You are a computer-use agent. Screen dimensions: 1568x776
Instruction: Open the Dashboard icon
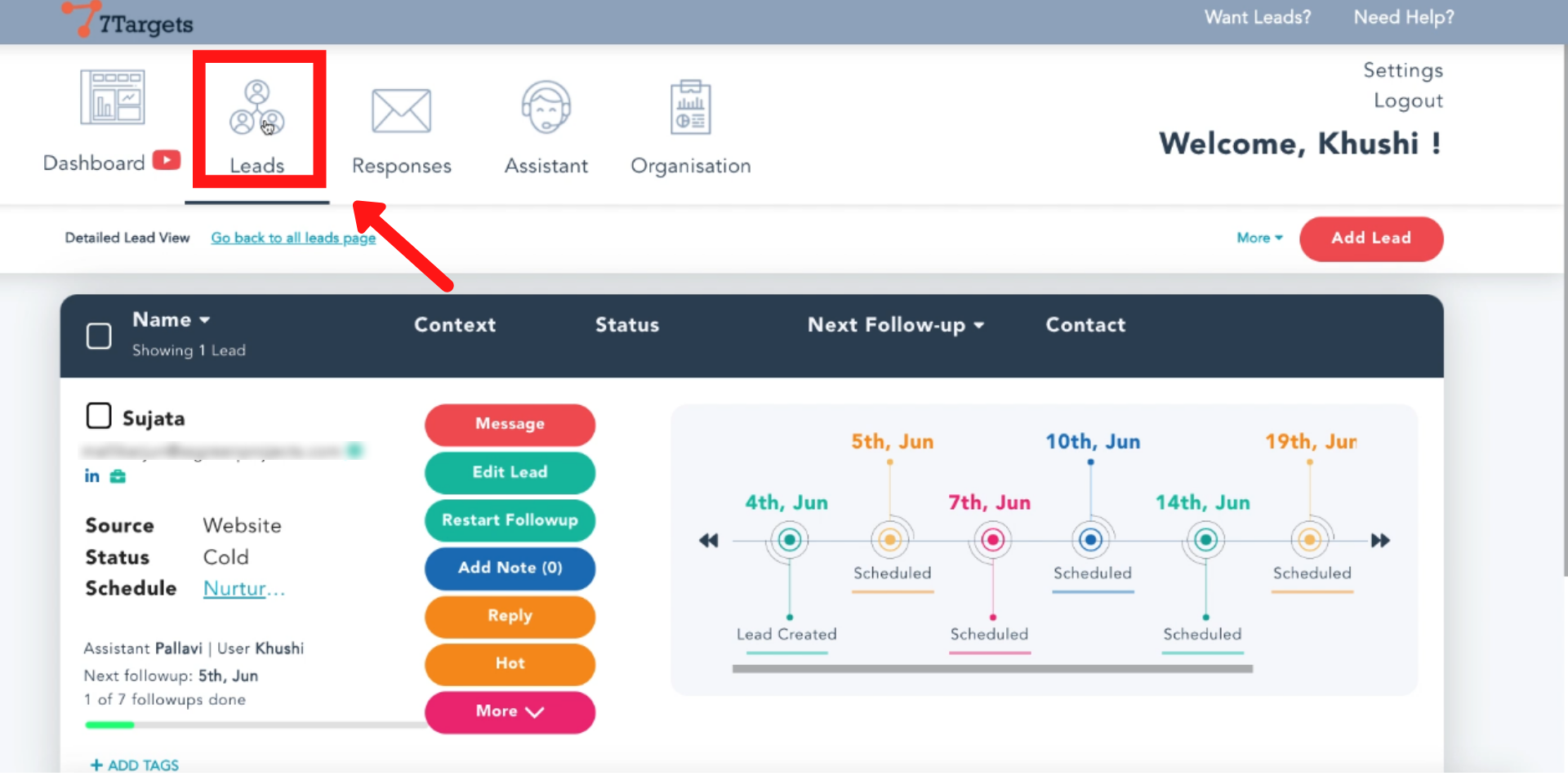[113, 97]
